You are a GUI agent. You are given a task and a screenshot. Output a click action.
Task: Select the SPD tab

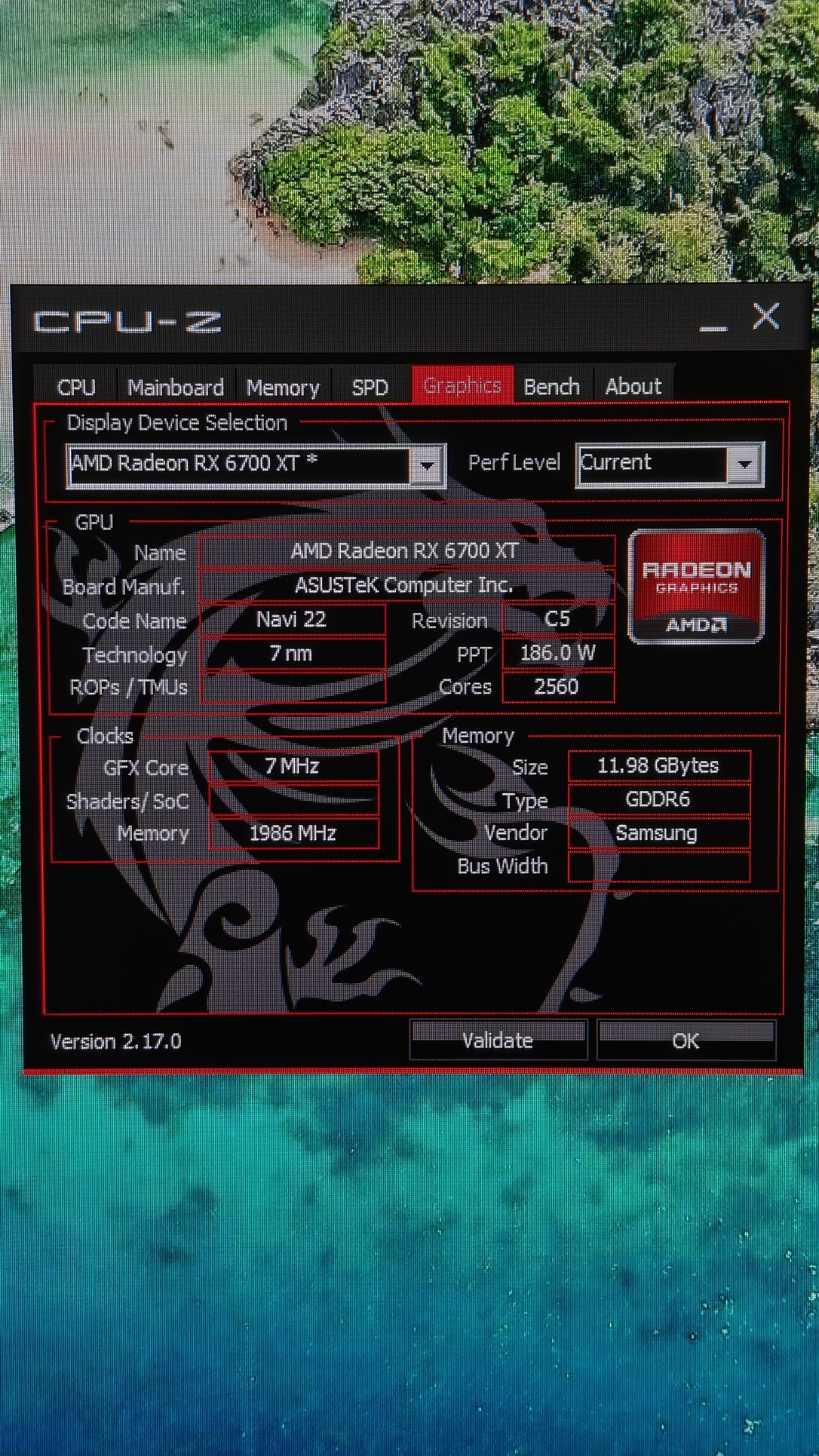click(370, 387)
